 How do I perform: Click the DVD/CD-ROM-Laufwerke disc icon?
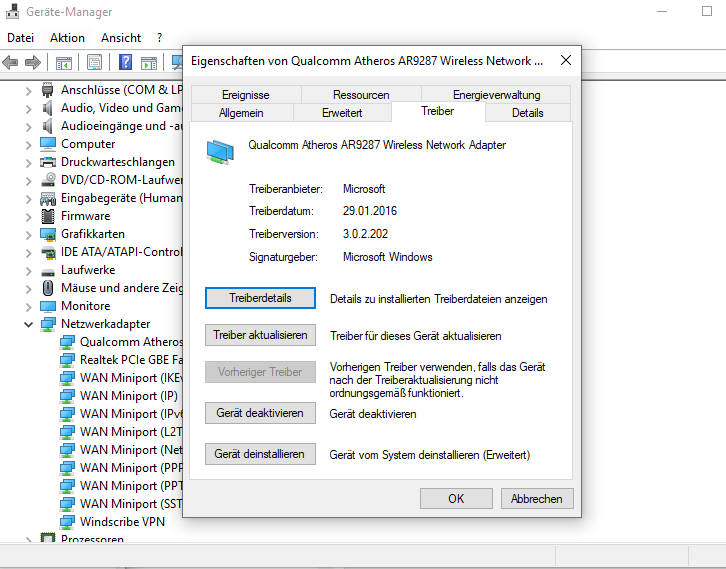click(48, 180)
